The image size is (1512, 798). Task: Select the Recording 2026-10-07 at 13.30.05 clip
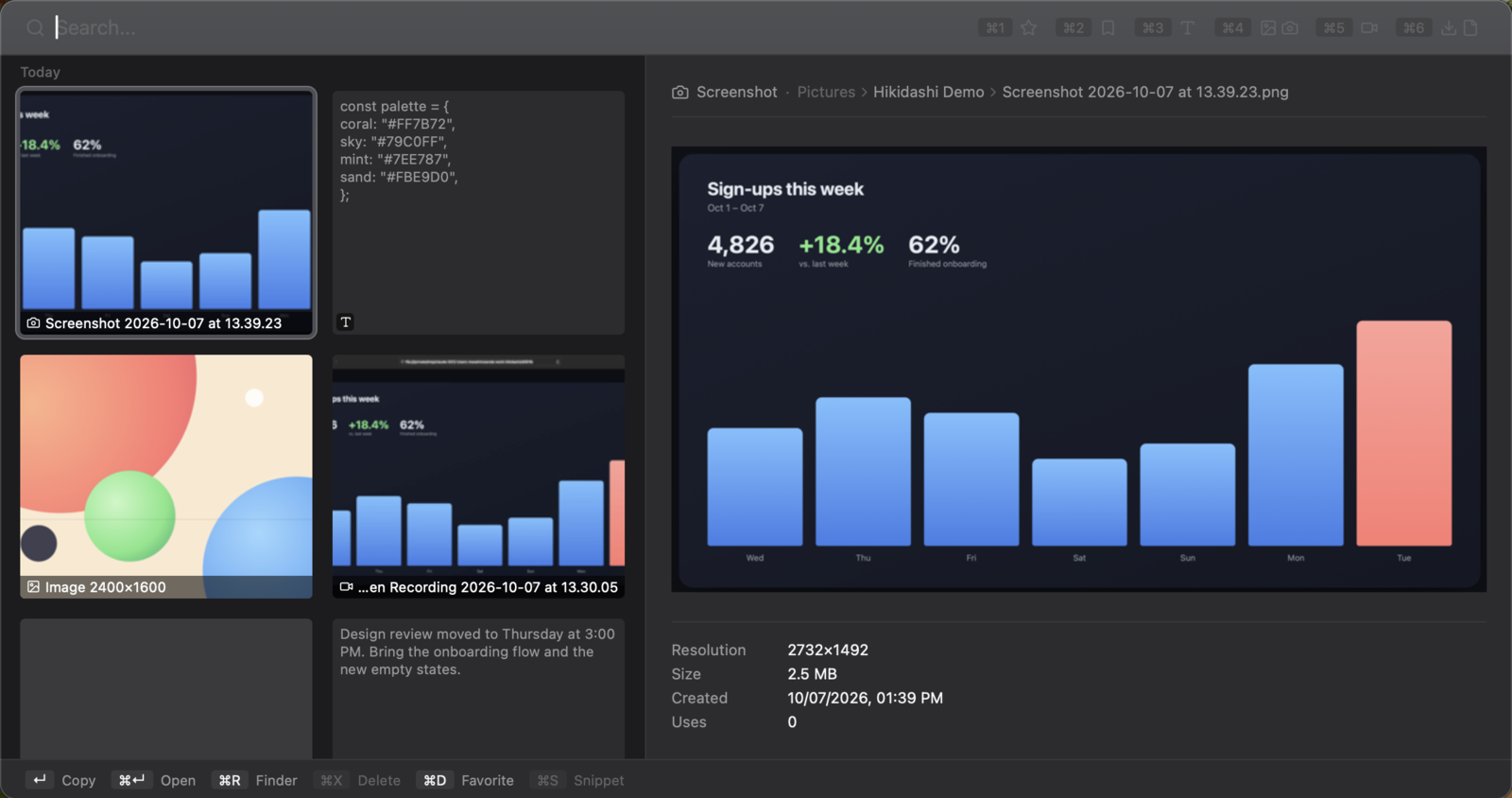tap(478, 477)
